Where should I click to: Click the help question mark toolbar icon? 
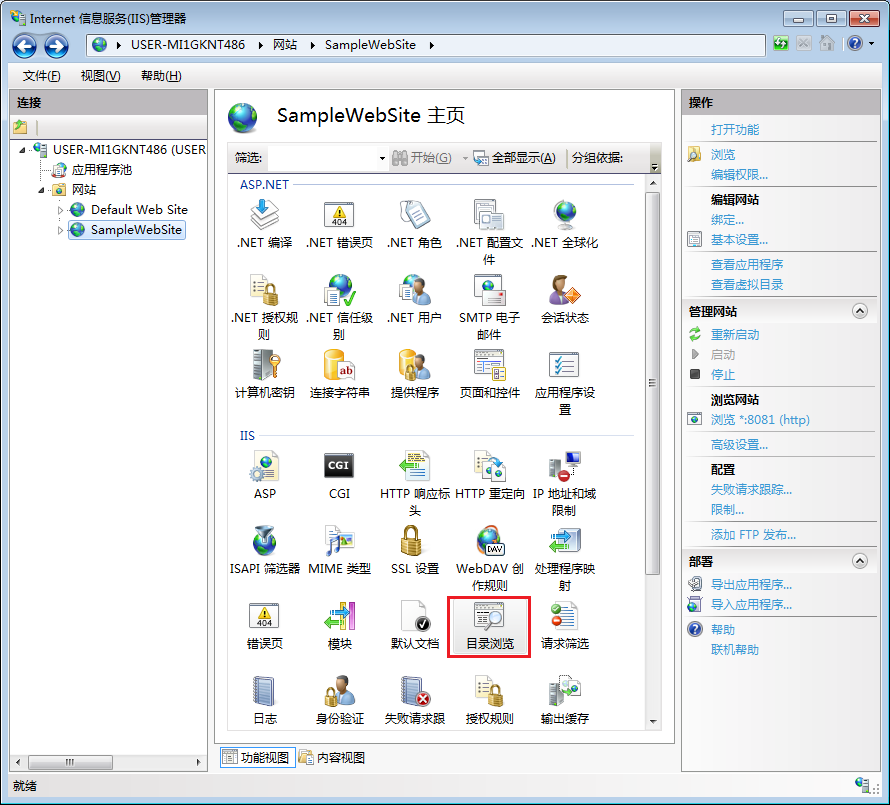(855, 43)
